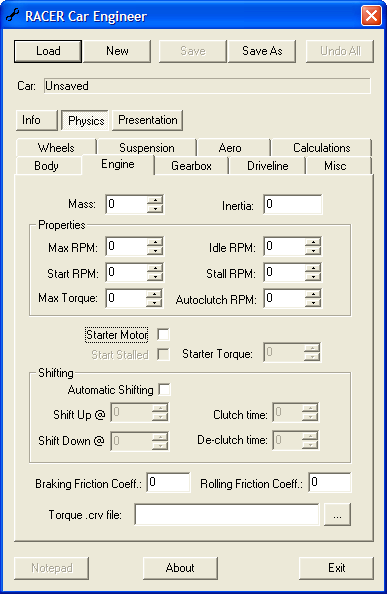Click the Torque .crv file text box
Image resolution: width=387 pixels, height=594 pixels.
[227, 514]
